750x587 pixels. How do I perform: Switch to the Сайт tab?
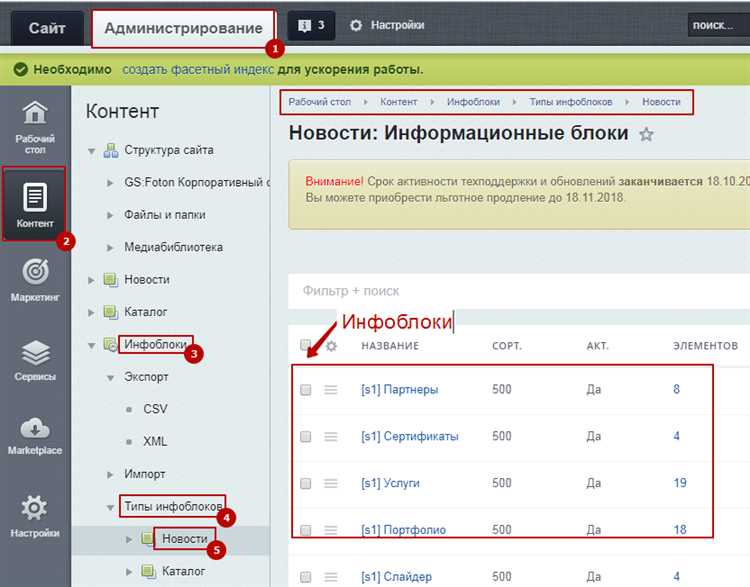[47, 28]
